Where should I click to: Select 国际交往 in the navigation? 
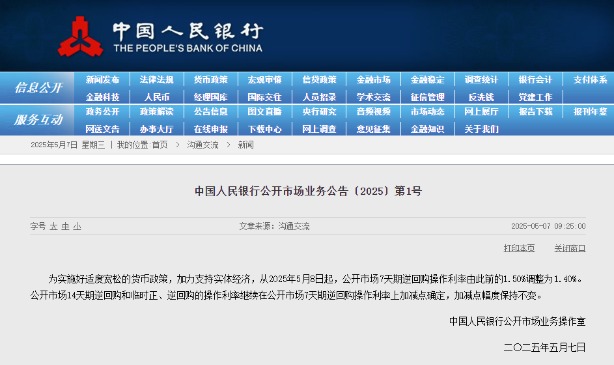tap(264, 97)
